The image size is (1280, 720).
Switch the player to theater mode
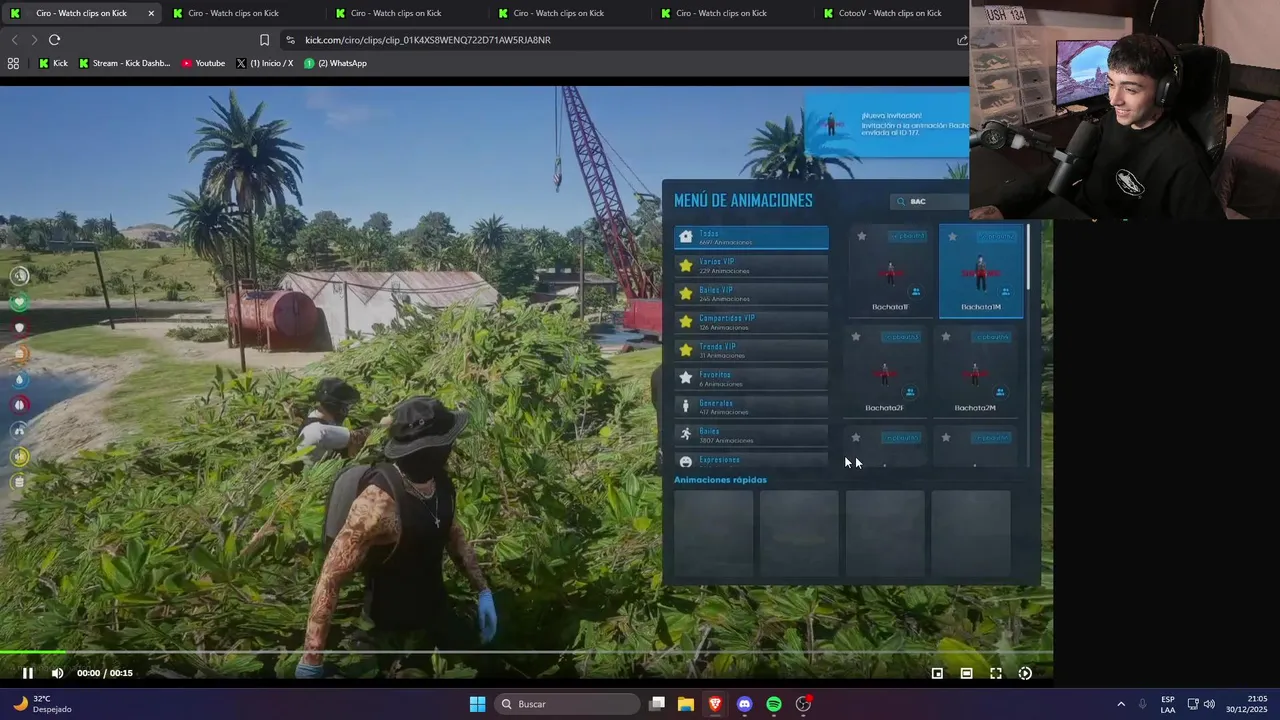tap(966, 673)
